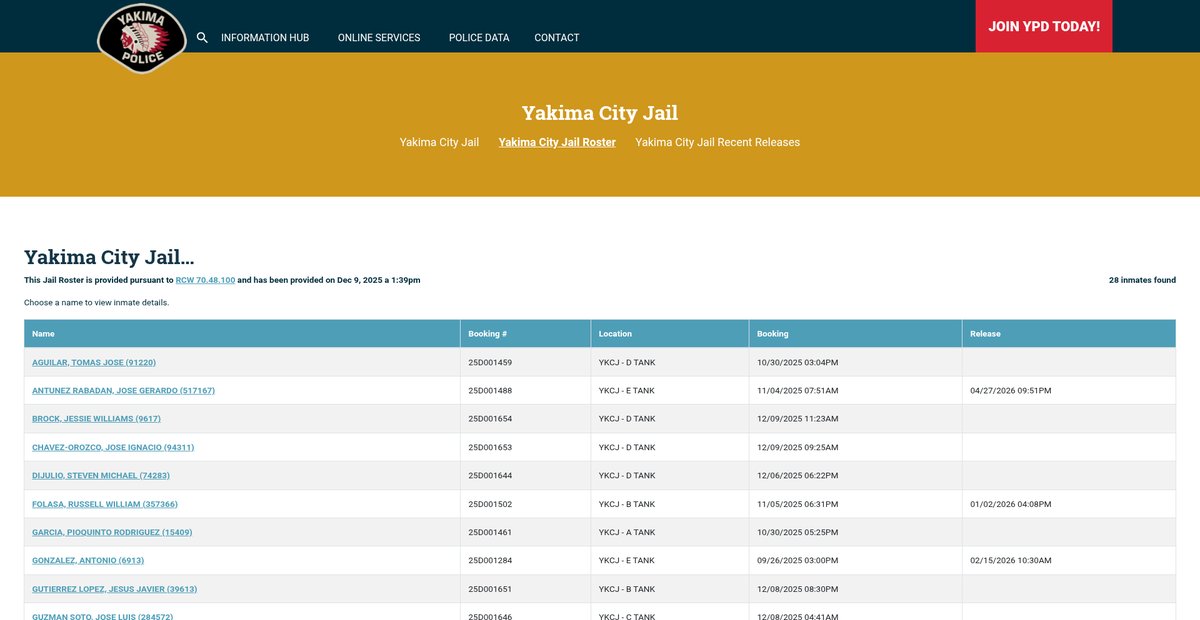Click booking number 25D001644
Screen dimensions: 1200x620
click(x=490, y=476)
